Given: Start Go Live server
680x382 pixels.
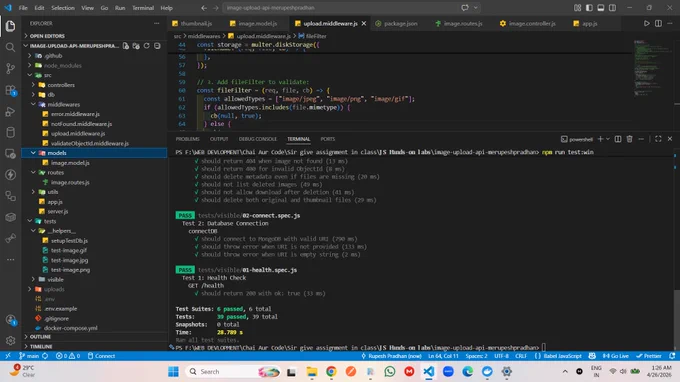Looking at the screenshot, I should [616, 356].
